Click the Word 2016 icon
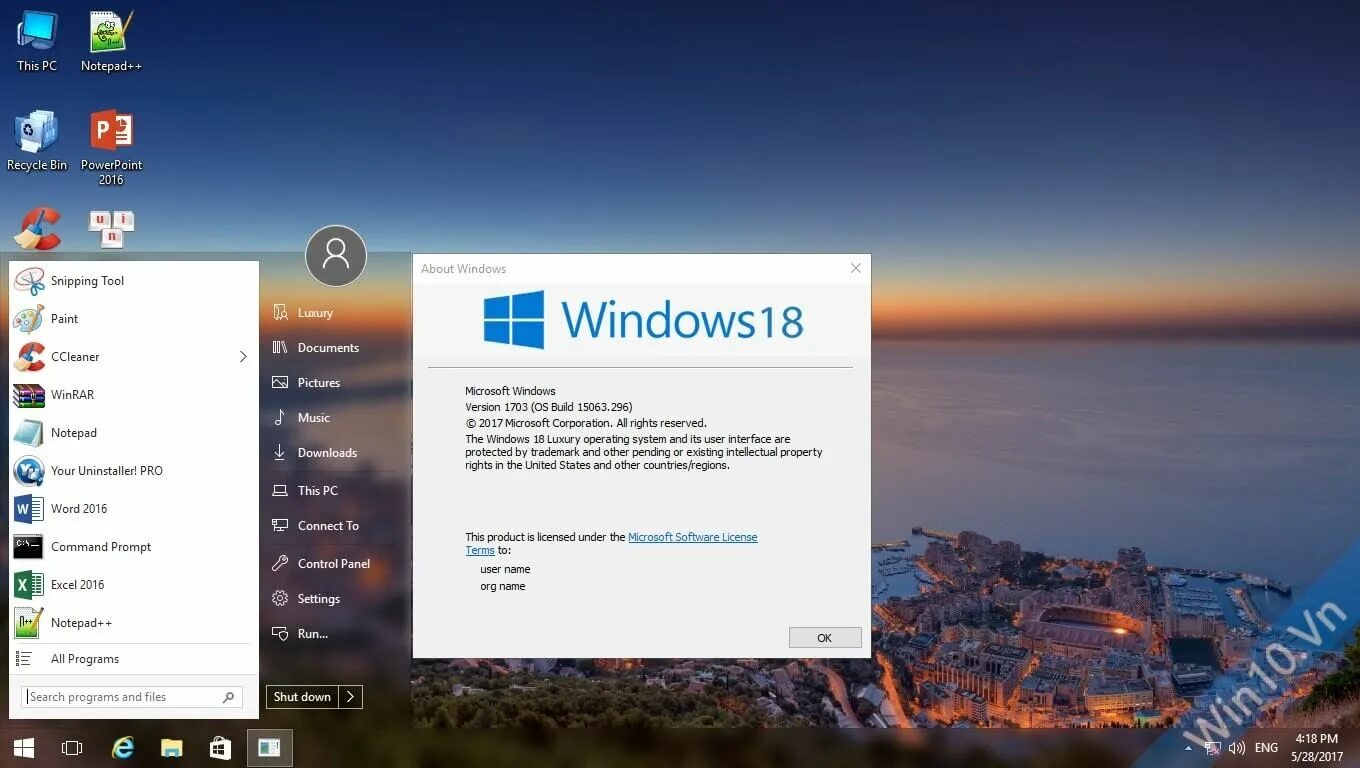The height and width of the screenshot is (768, 1360). pyautogui.click(x=29, y=509)
